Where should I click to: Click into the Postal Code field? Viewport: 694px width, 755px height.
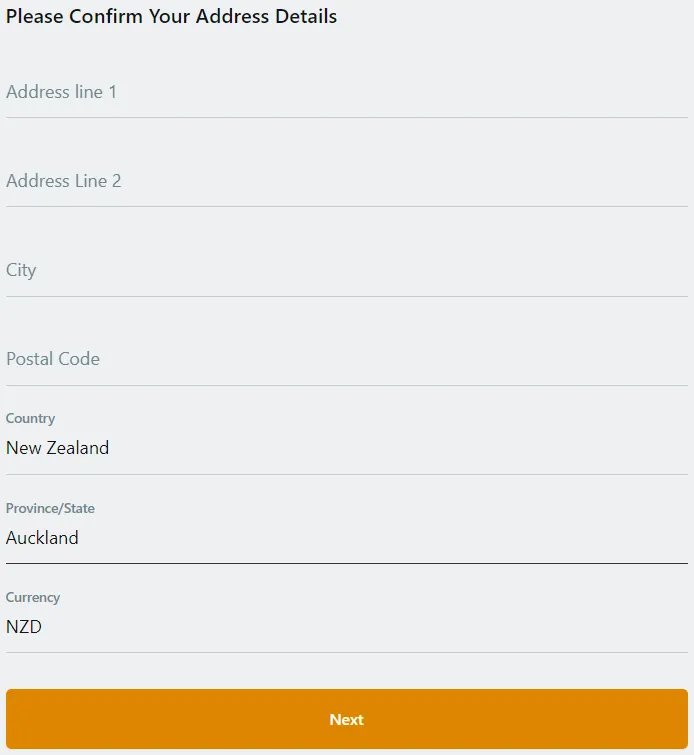click(x=346, y=360)
